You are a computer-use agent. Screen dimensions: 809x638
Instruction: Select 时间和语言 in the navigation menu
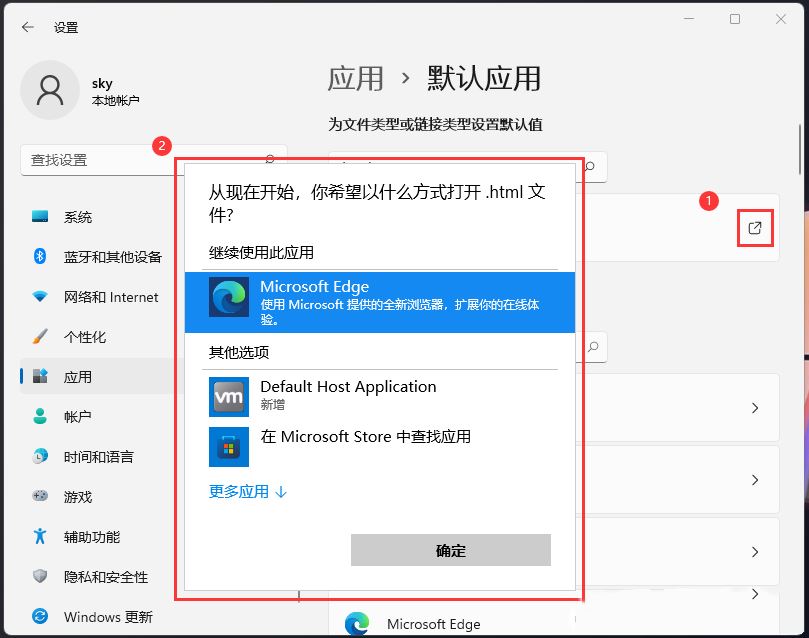[37, 457]
